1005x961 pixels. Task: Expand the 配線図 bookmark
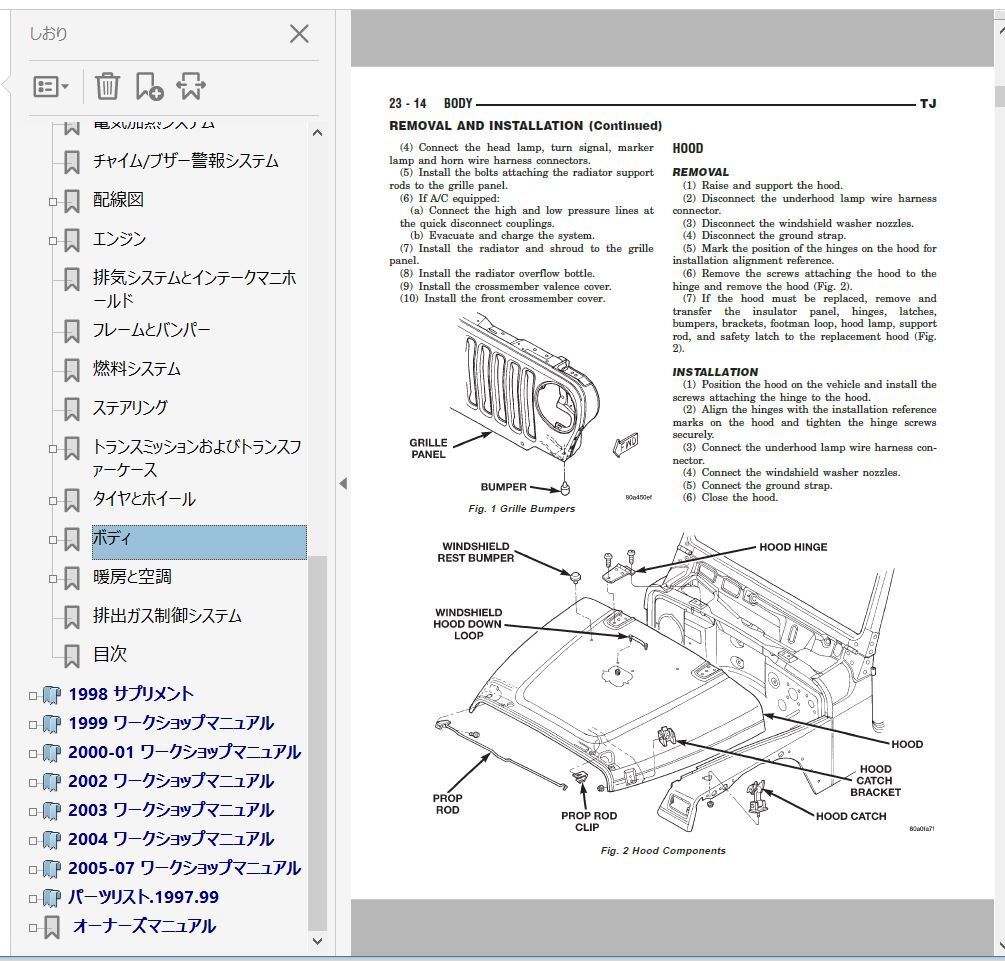click(53, 202)
